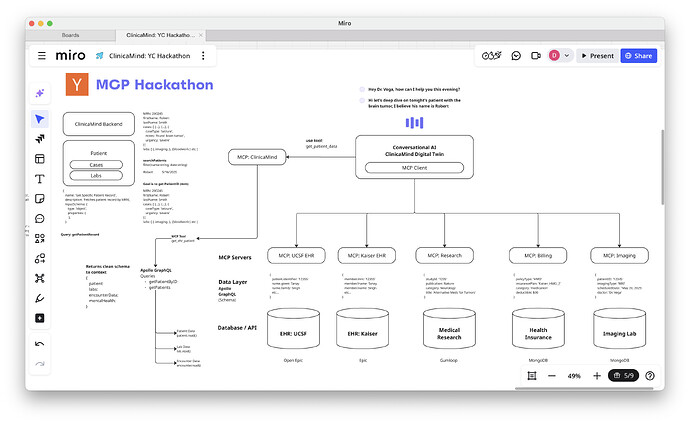This screenshot has height=423, width=690.
Task: Click the 'Data Layer' label
Action: point(232,282)
